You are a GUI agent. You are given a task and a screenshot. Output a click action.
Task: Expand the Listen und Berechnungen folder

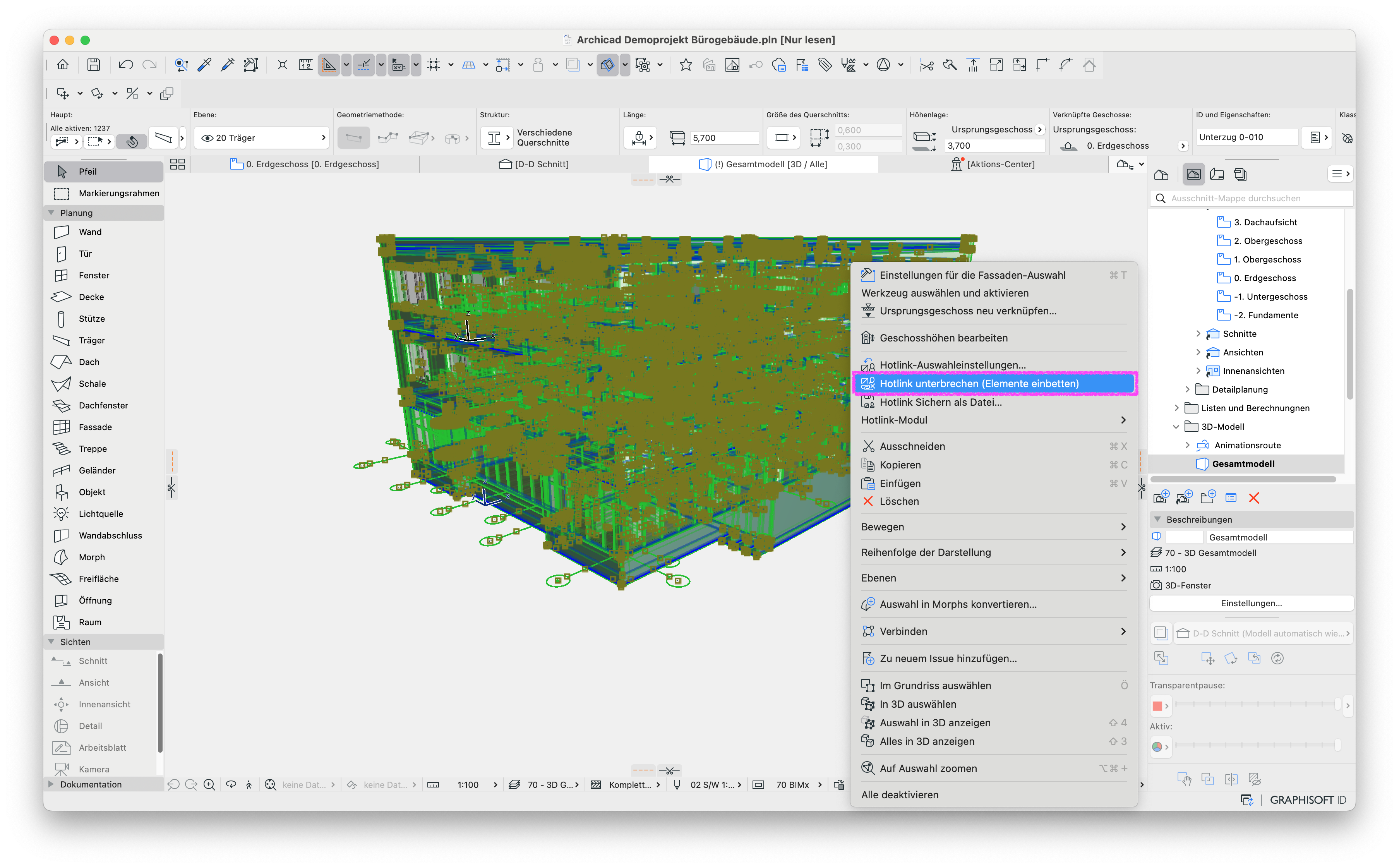click(1176, 408)
